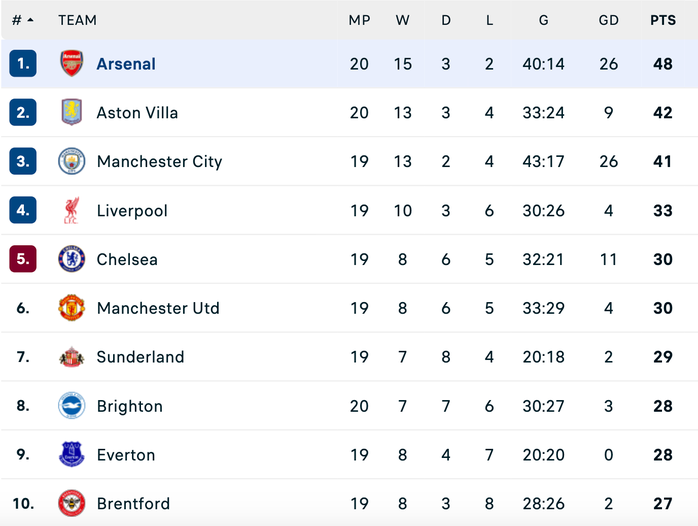The image size is (698, 526).
Task: Click the blue rank 1 badge
Action: (23, 64)
